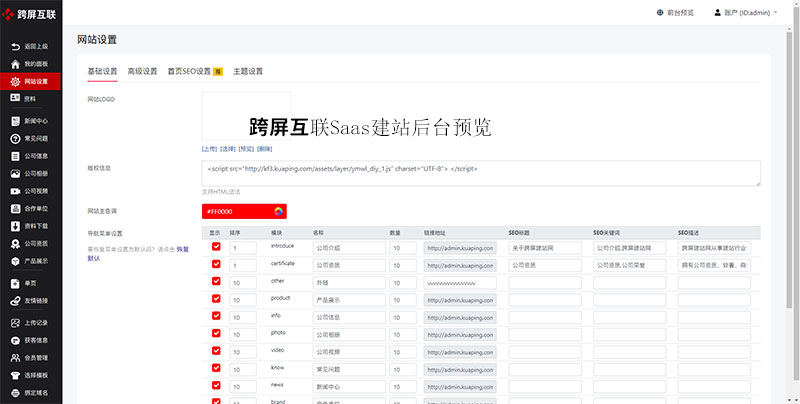Image resolution: width=800 pixels, height=404 pixels.
Task: Toggle display checkbox for know row
Action: pos(216,368)
